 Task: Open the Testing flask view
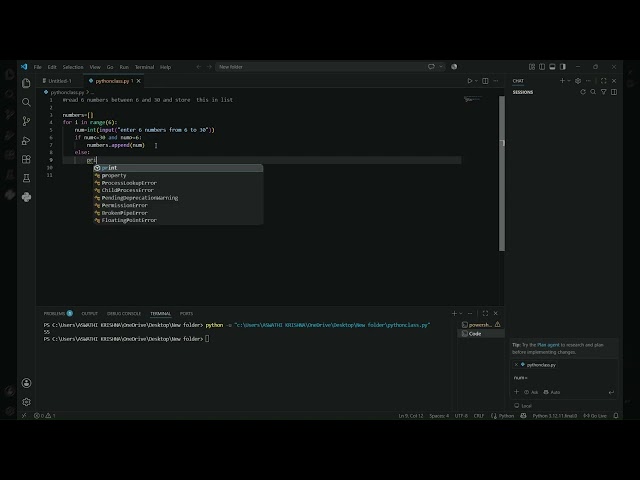[26, 178]
